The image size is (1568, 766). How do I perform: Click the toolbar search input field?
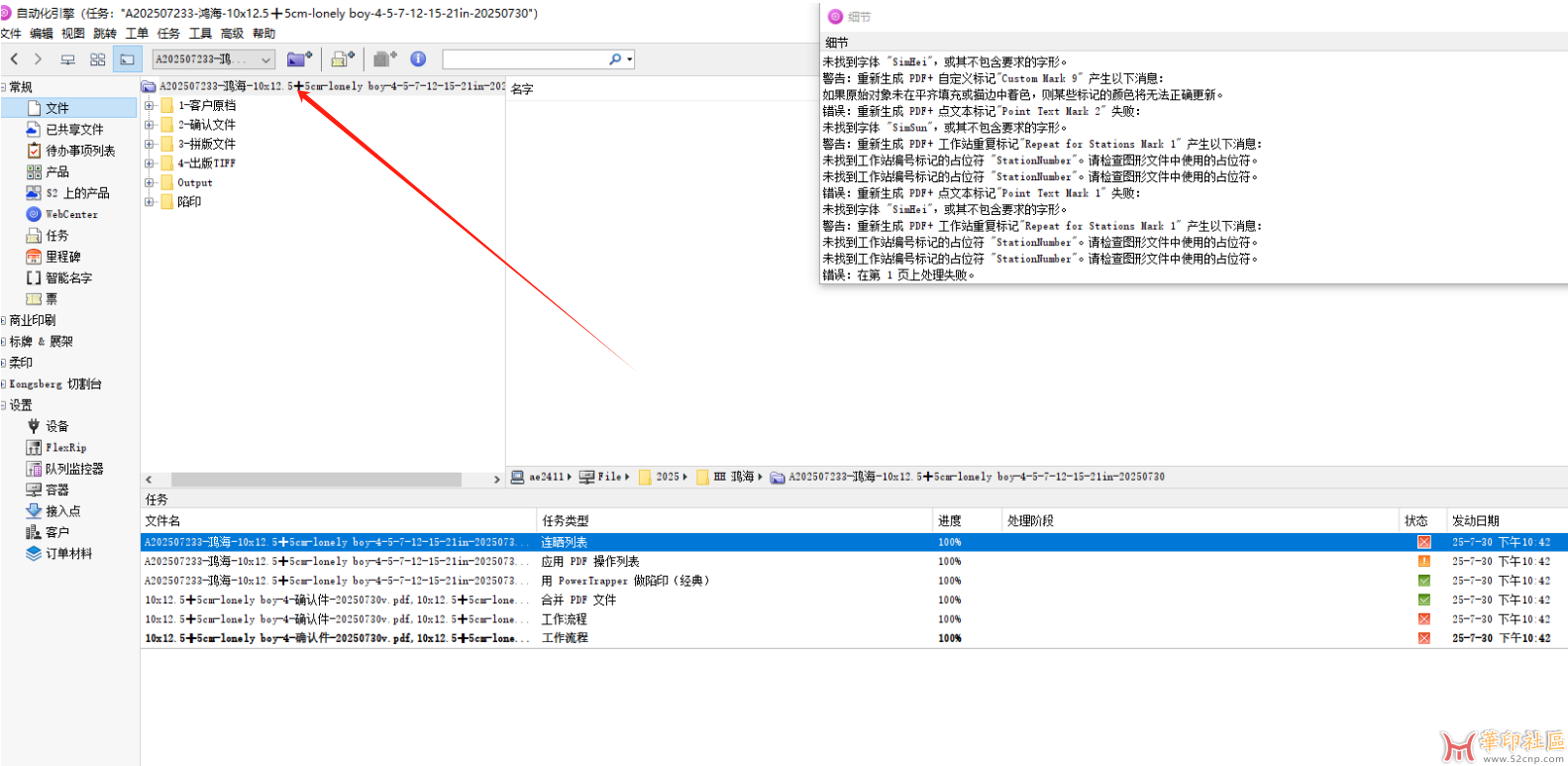[x=525, y=59]
